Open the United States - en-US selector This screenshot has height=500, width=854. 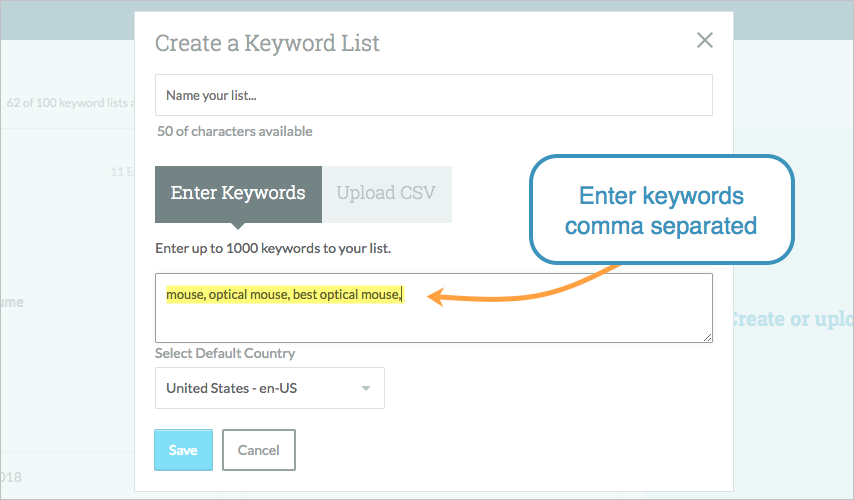click(x=269, y=388)
